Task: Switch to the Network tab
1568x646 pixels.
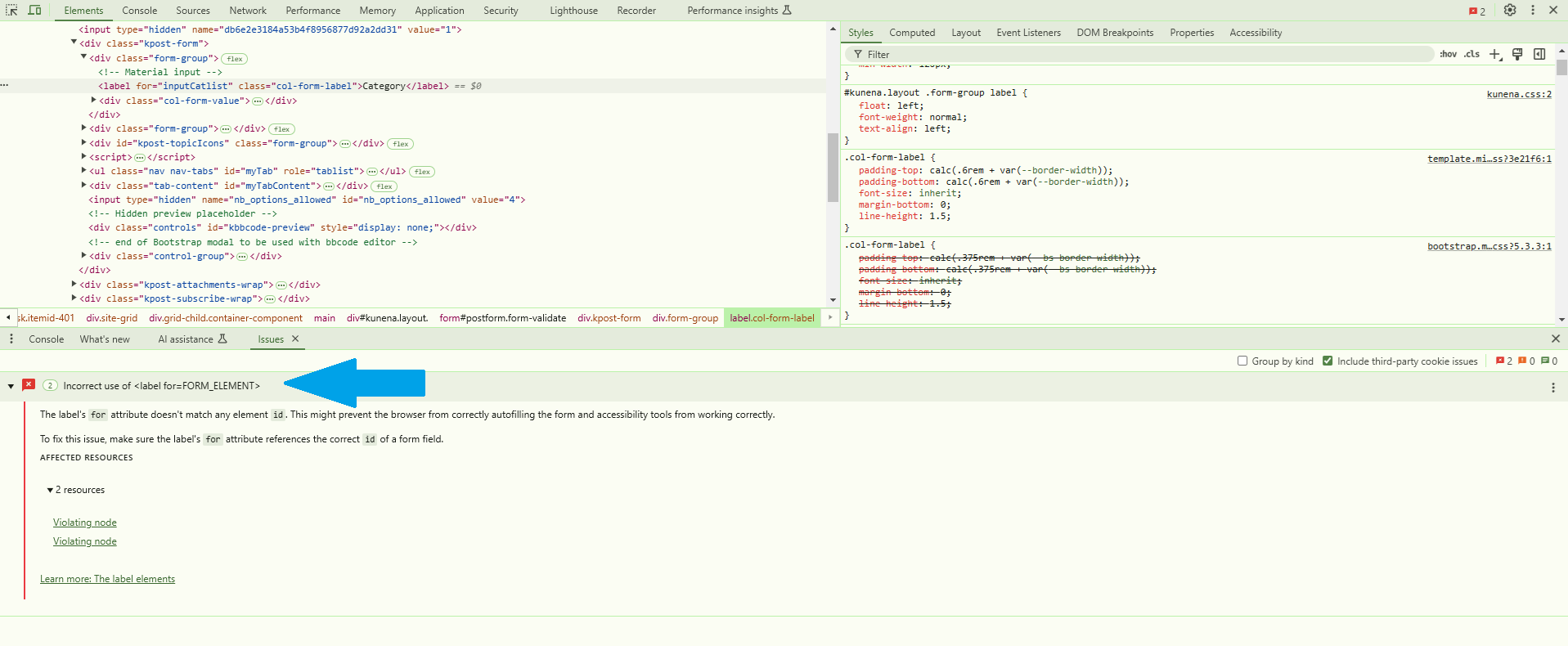Action: coord(248,11)
